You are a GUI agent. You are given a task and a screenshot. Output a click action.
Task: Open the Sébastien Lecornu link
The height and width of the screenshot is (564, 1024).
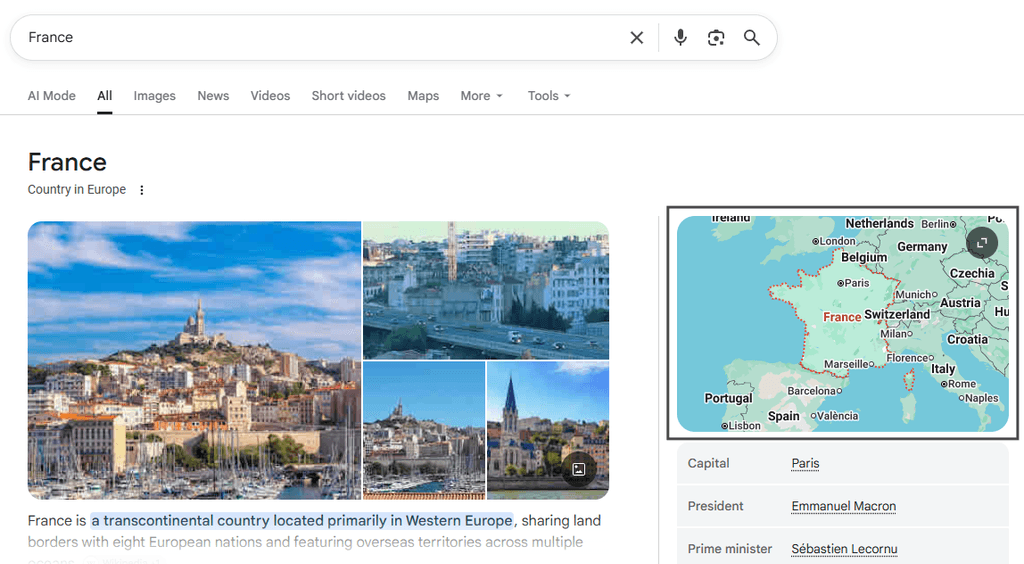click(844, 549)
